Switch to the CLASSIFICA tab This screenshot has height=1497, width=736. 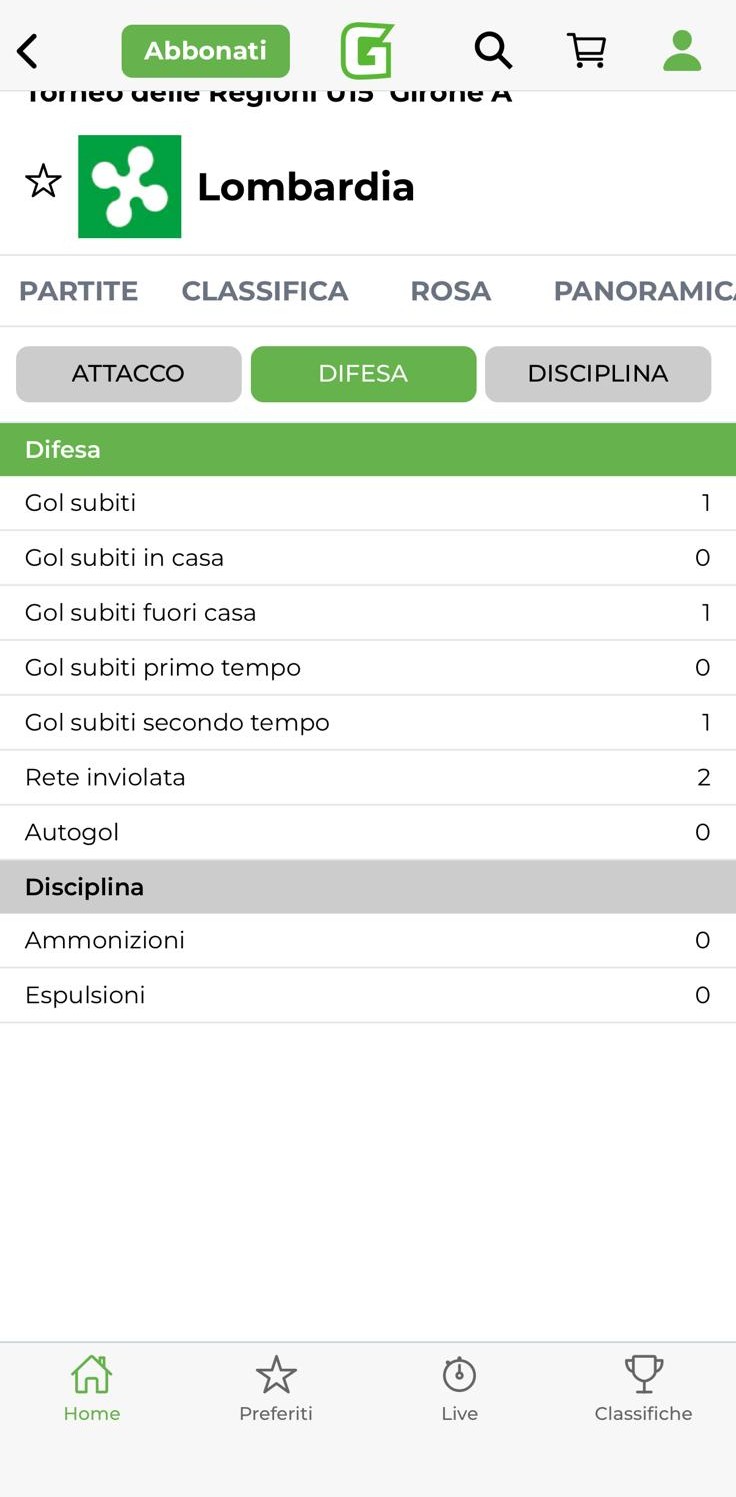pos(264,291)
